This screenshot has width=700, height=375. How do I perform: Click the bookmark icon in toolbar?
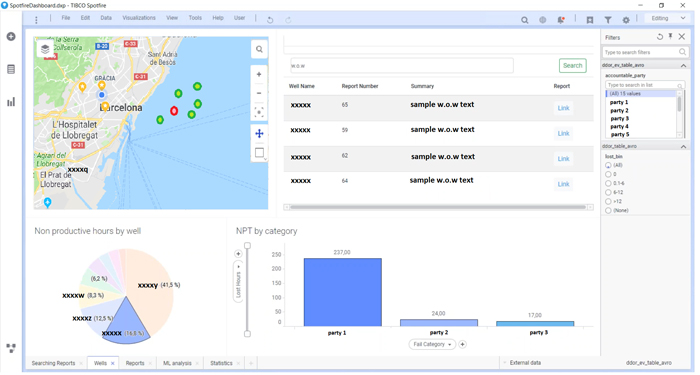point(590,20)
